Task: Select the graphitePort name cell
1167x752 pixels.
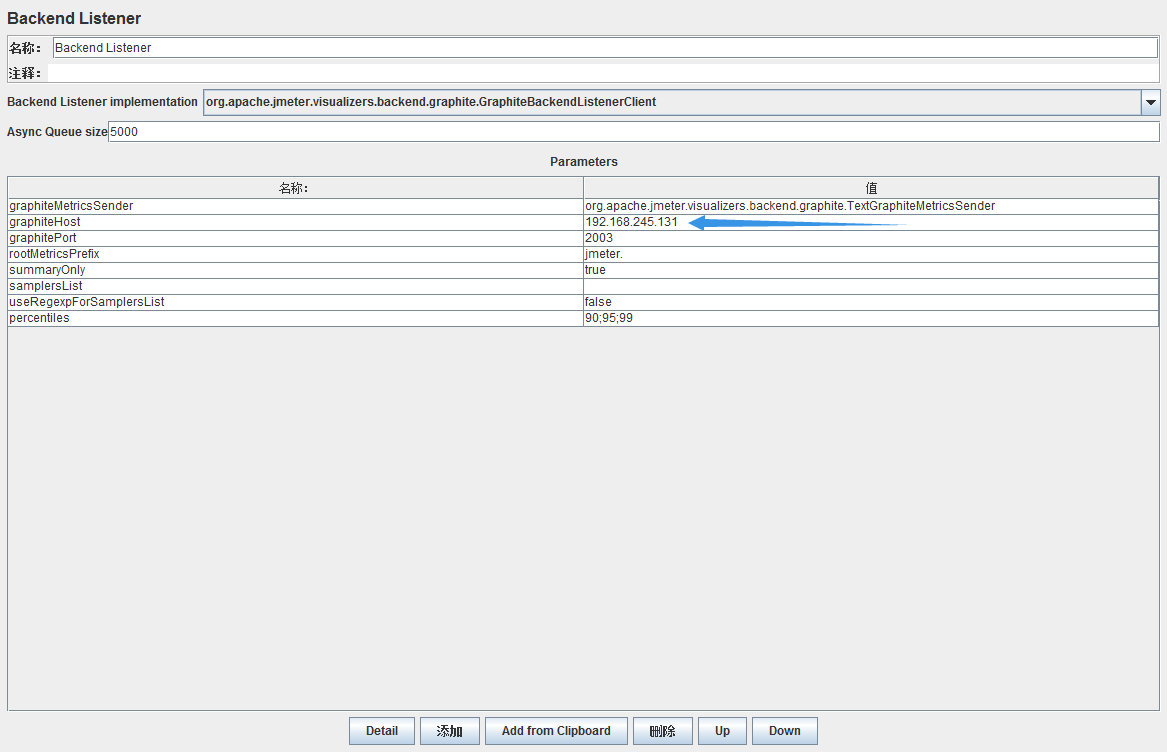Action: (x=295, y=238)
